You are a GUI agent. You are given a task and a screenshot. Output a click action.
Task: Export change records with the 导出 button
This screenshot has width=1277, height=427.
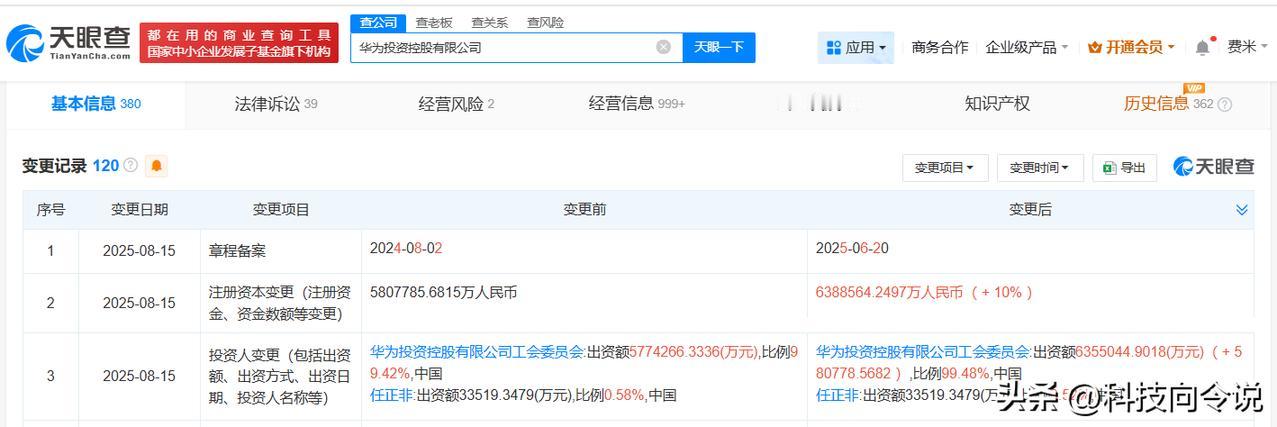pos(1124,168)
